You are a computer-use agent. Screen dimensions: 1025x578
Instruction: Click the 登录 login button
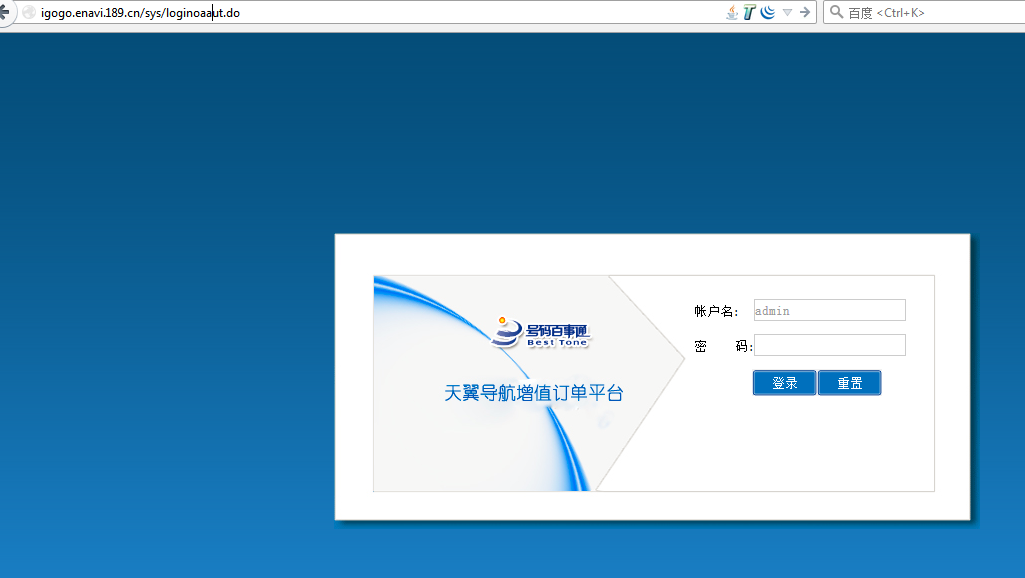point(784,383)
